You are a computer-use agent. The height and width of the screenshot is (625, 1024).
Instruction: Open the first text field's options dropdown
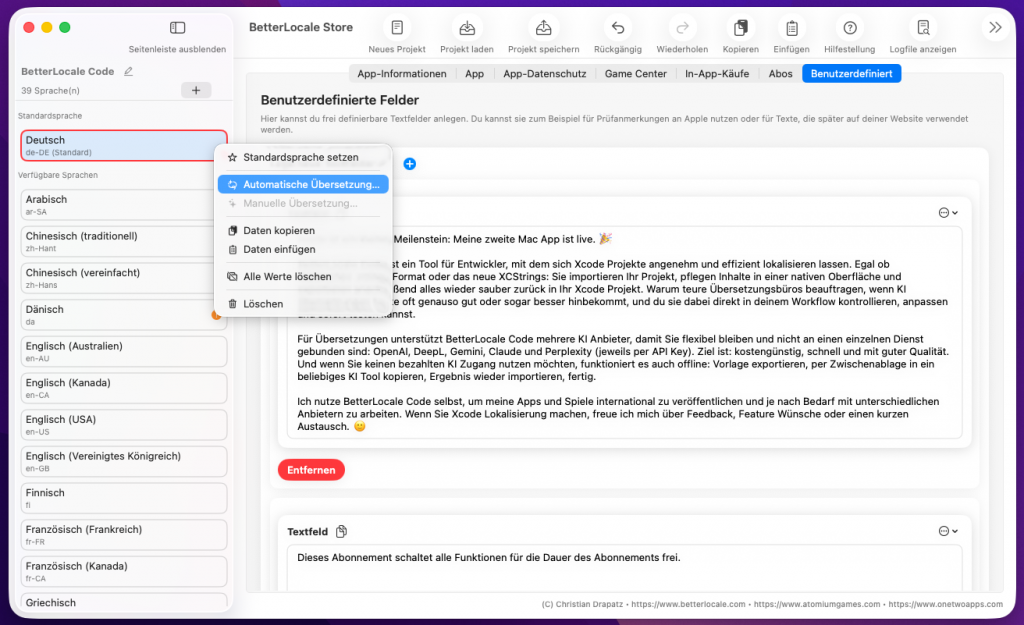coord(948,212)
